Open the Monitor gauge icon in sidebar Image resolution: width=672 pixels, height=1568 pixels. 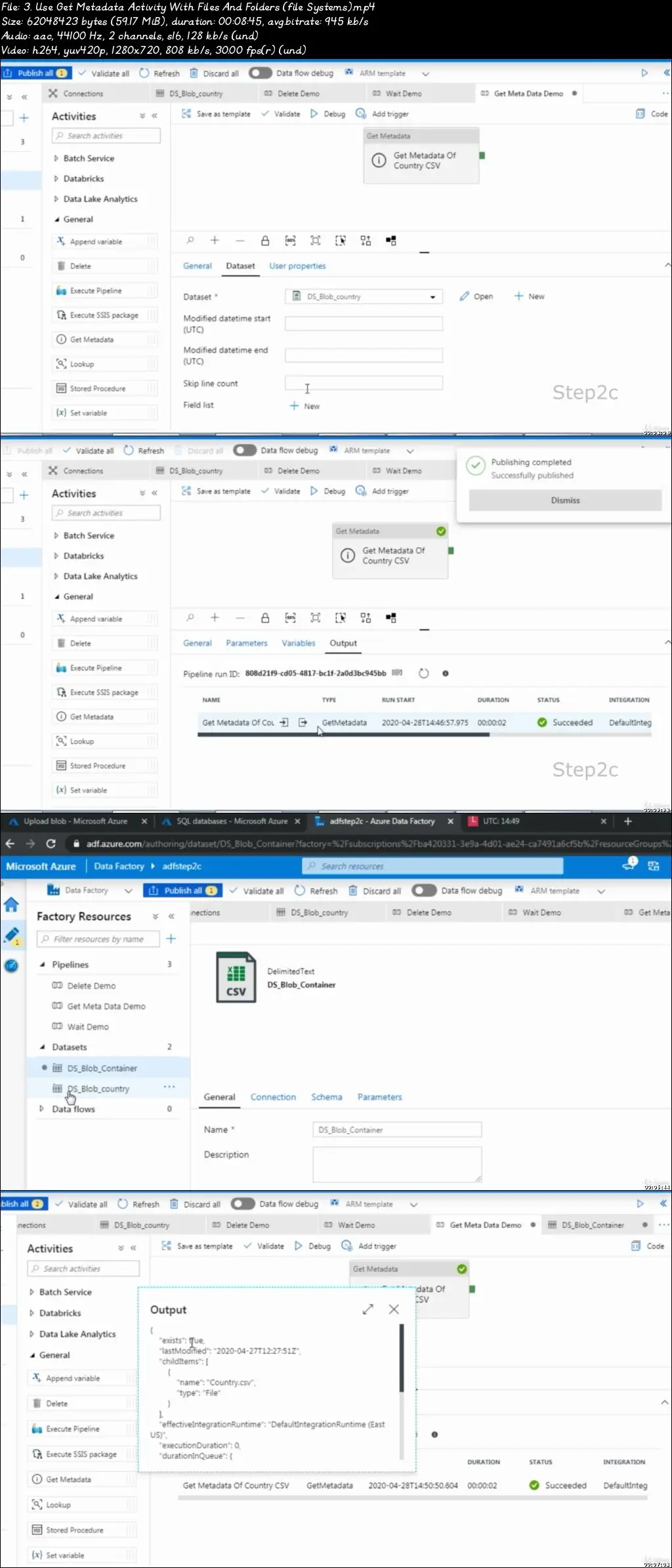(x=11, y=966)
